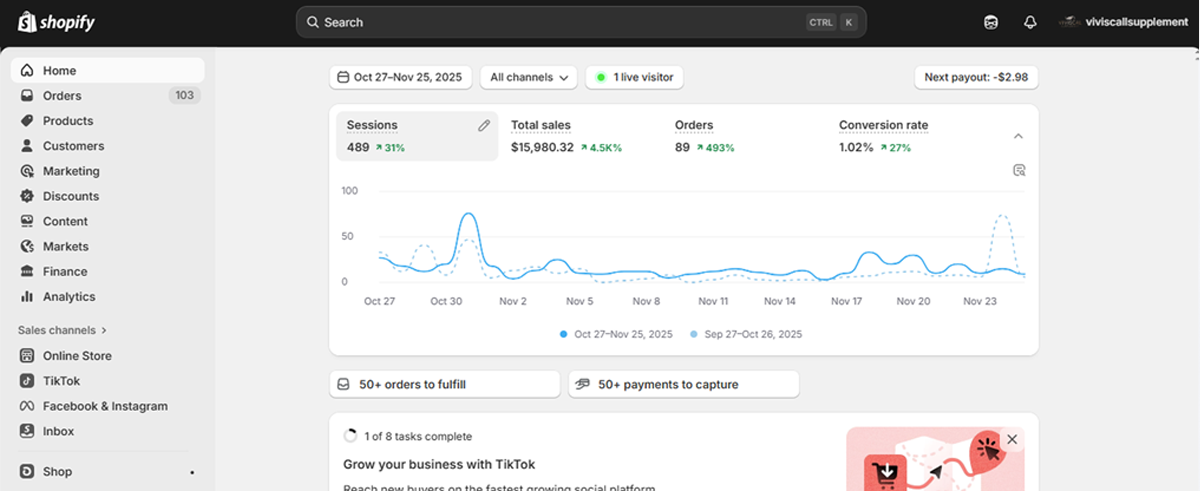Go to Orders in sidebar
Screen dimensions: 1200x491
62,96
